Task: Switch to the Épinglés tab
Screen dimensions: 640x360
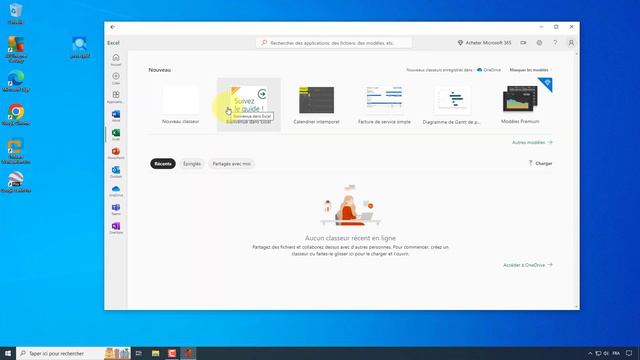Action: point(192,164)
